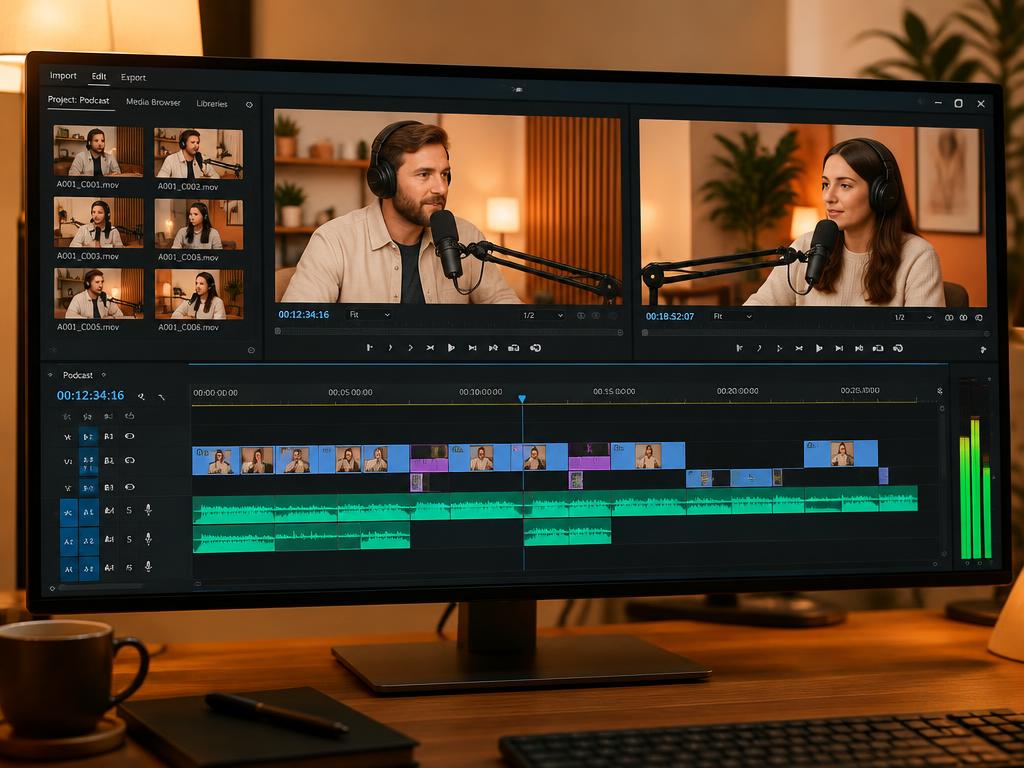Open timeline display settings wrench icon
1024x768 pixels.
[161, 396]
